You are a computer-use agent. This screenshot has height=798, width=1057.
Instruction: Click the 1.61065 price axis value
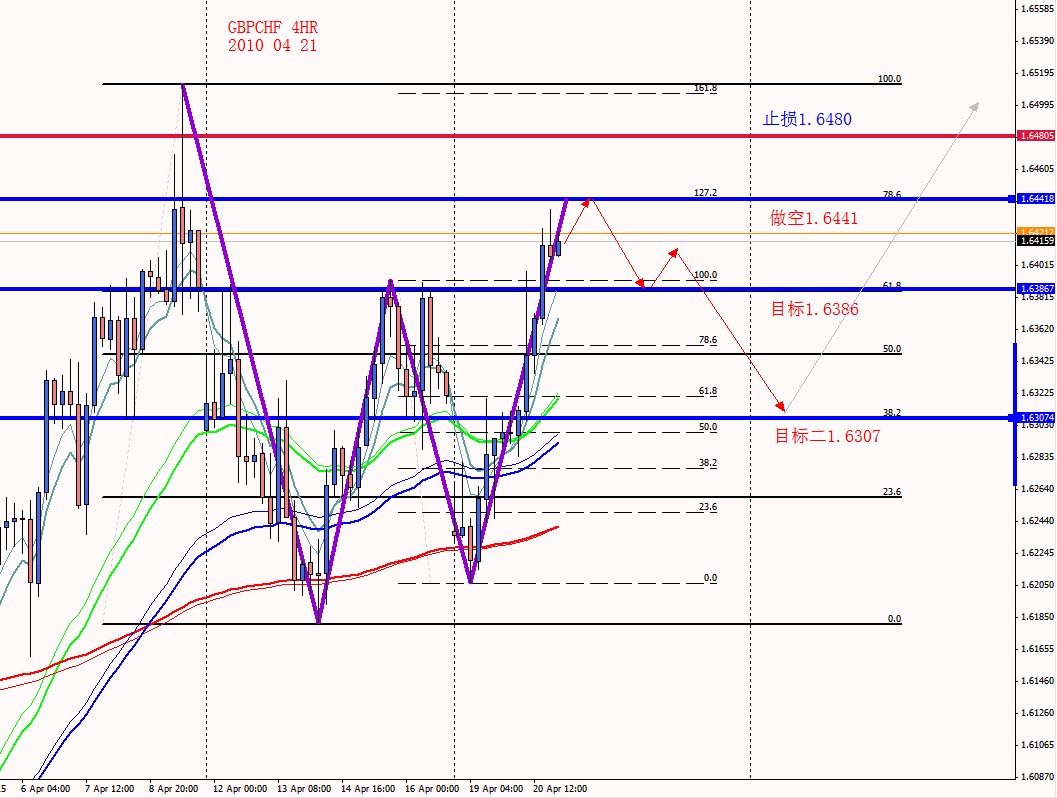(x=1037, y=745)
